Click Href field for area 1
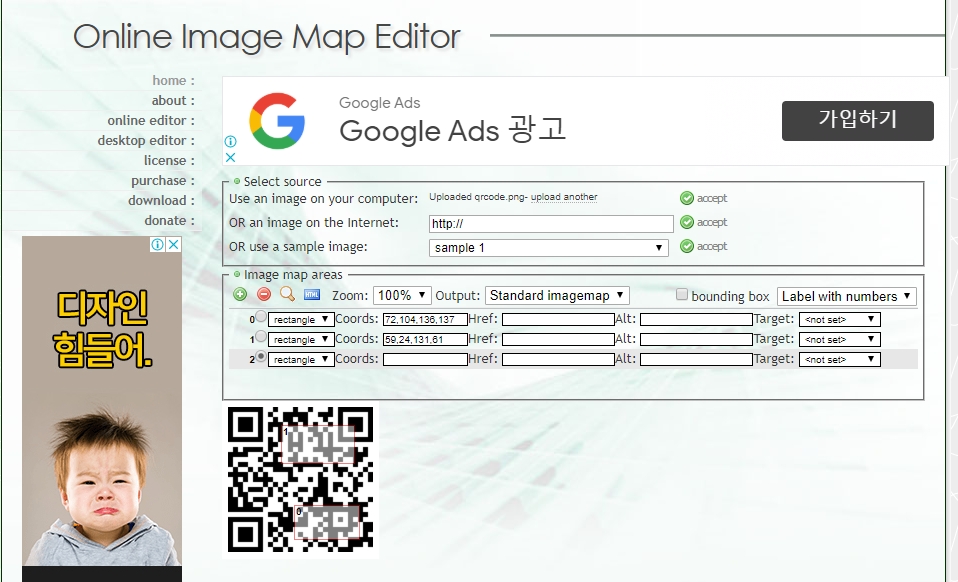Screen dimensions: 958x582 click(558, 340)
